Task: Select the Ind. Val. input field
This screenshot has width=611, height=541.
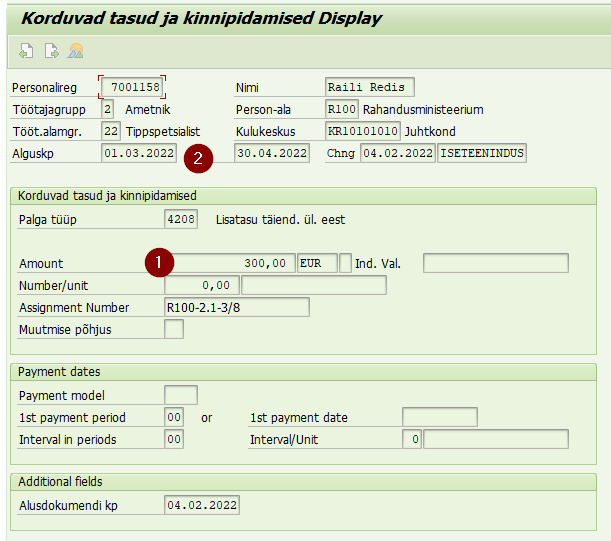Action: (496, 263)
